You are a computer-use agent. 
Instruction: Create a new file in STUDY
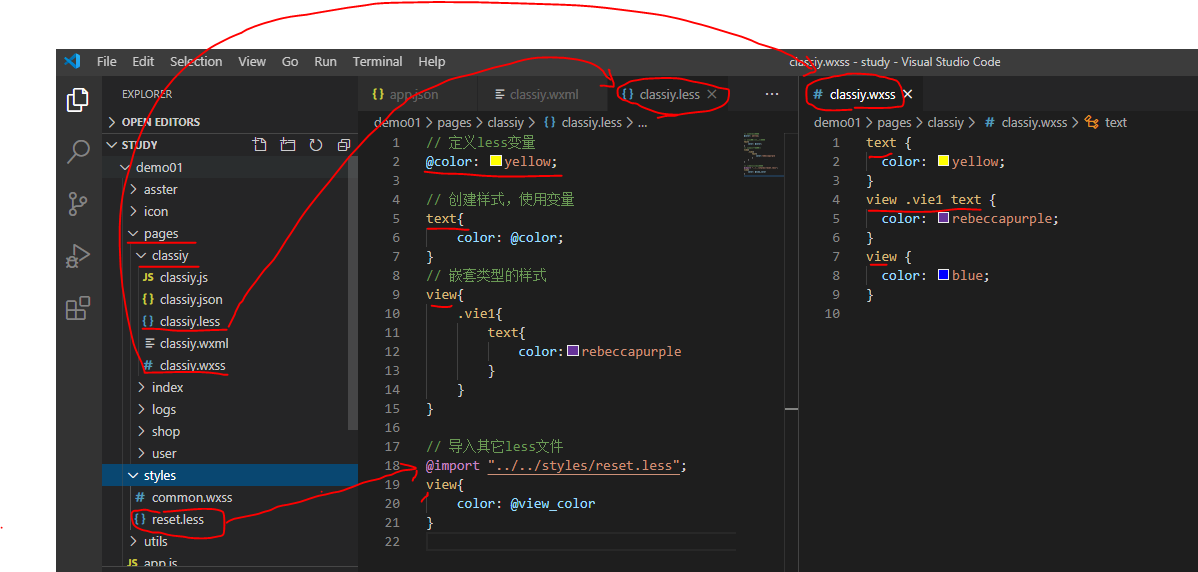(260, 144)
